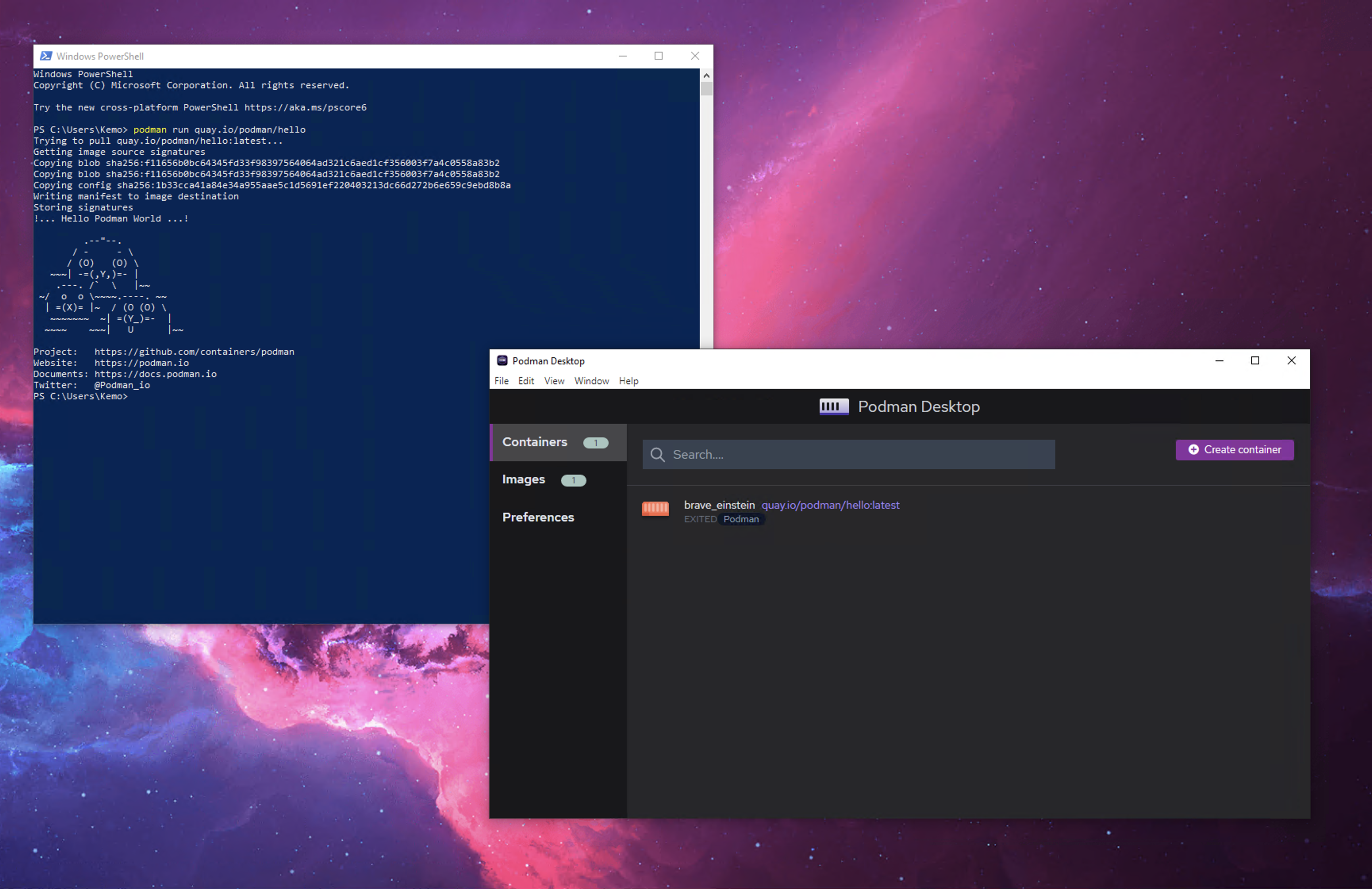
Task: Open the Help menu
Action: (628, 381)
